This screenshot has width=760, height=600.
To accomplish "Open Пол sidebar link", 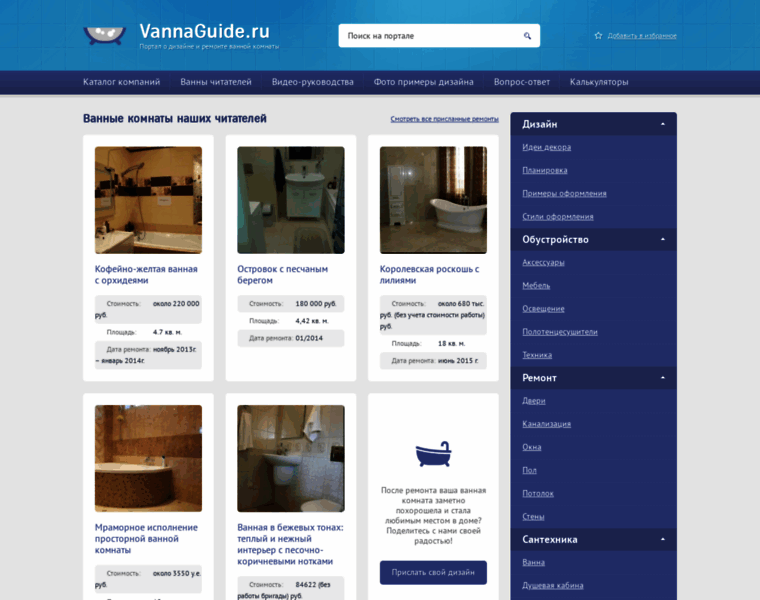I will point(529,470).
